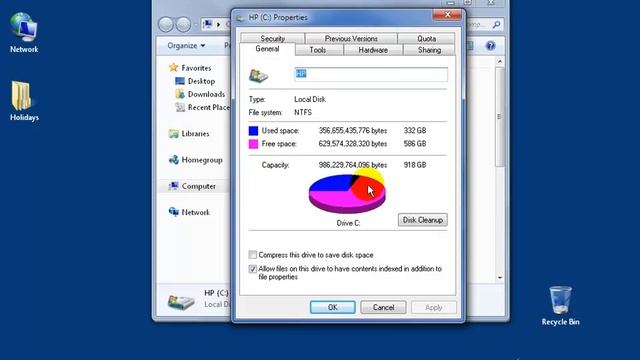
Task: Close the HP (C:) Properties dialog
Action: [x=447, y=15]
